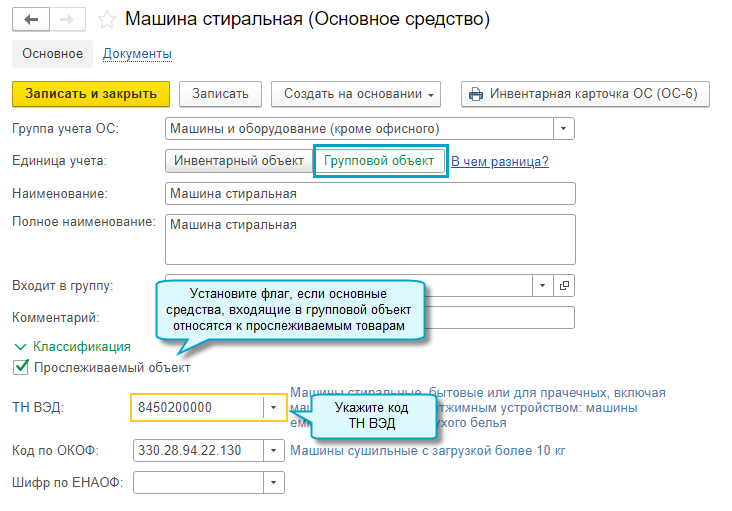Click into the Наименование field
Viewport: 732px width, 511px height.
click(370, 194)
